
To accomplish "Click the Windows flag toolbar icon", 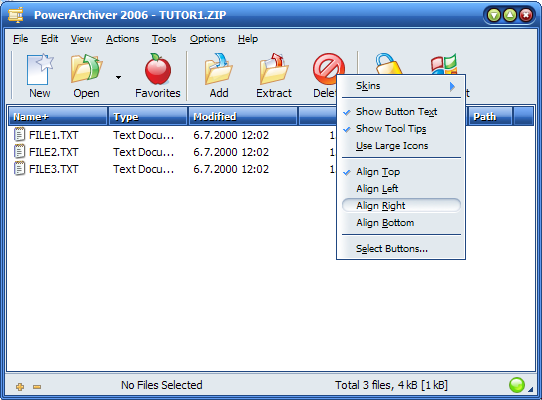I will (x=444, y=64).
